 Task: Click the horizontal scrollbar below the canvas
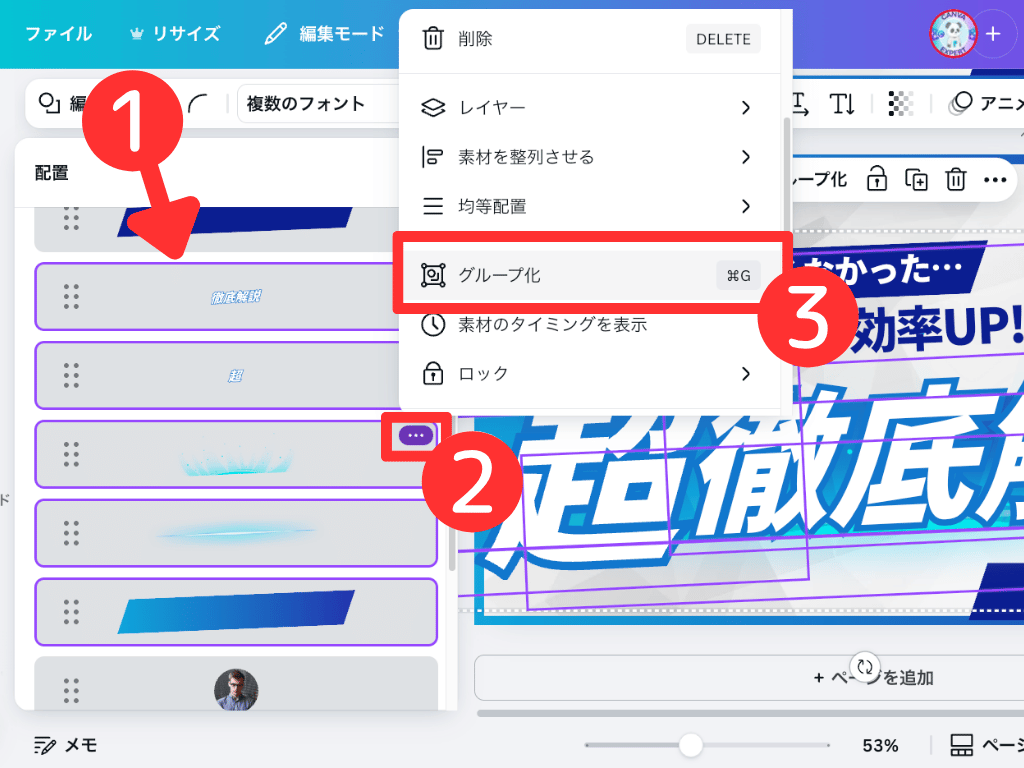pyautogui.click(x=750, y=713)
